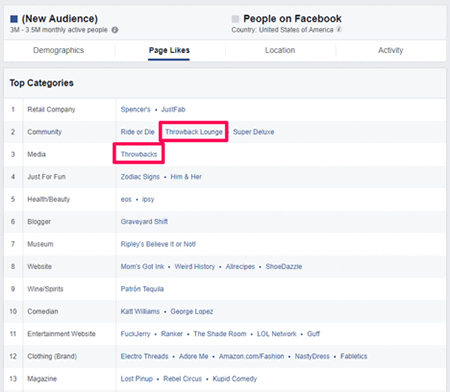The height and width of the screenshot is (392, 450).
Task: Switch to the Demographics tab
Action: coord(59,50)
